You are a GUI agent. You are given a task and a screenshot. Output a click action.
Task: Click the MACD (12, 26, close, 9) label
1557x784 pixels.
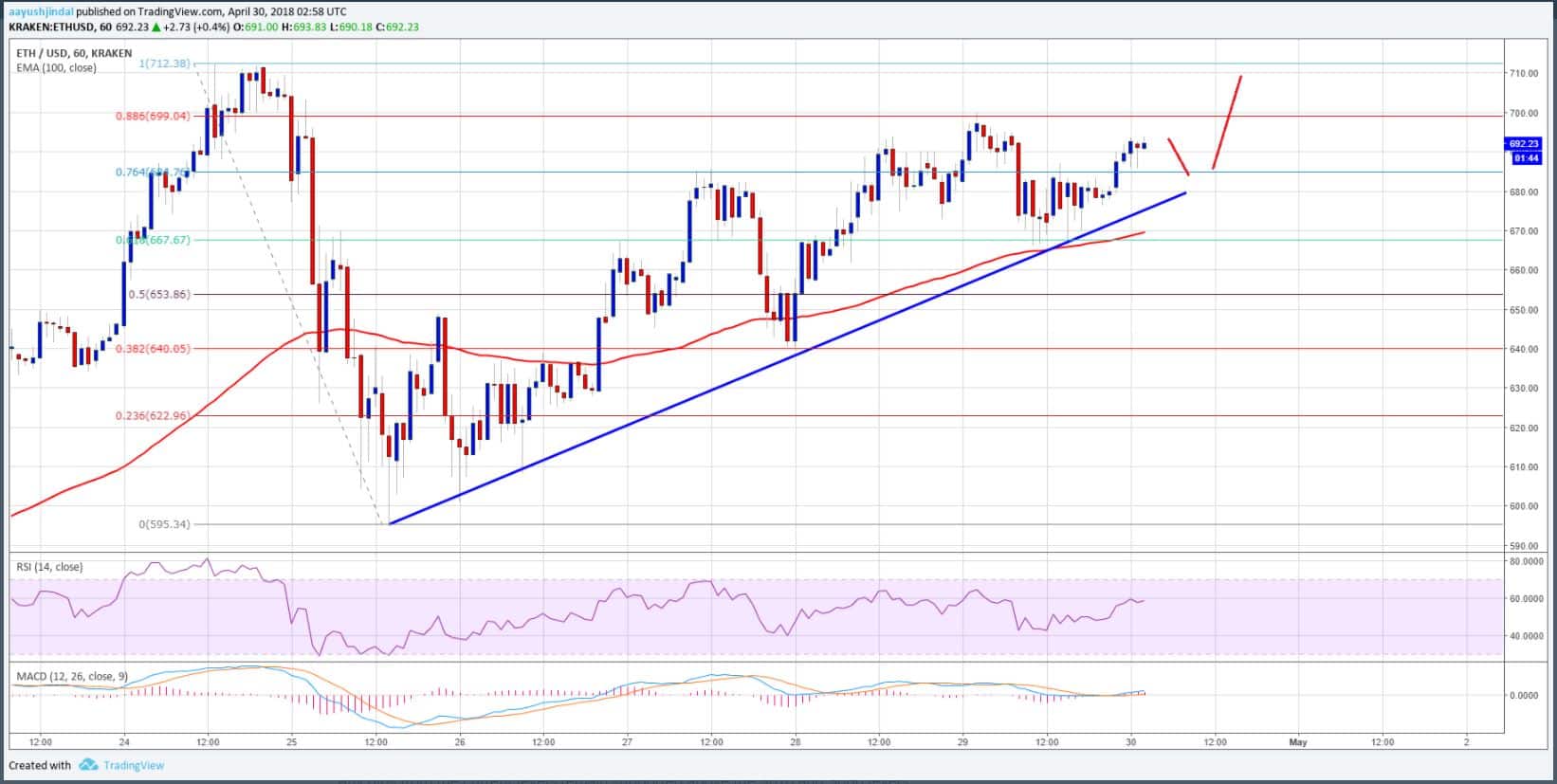point(72,677)
